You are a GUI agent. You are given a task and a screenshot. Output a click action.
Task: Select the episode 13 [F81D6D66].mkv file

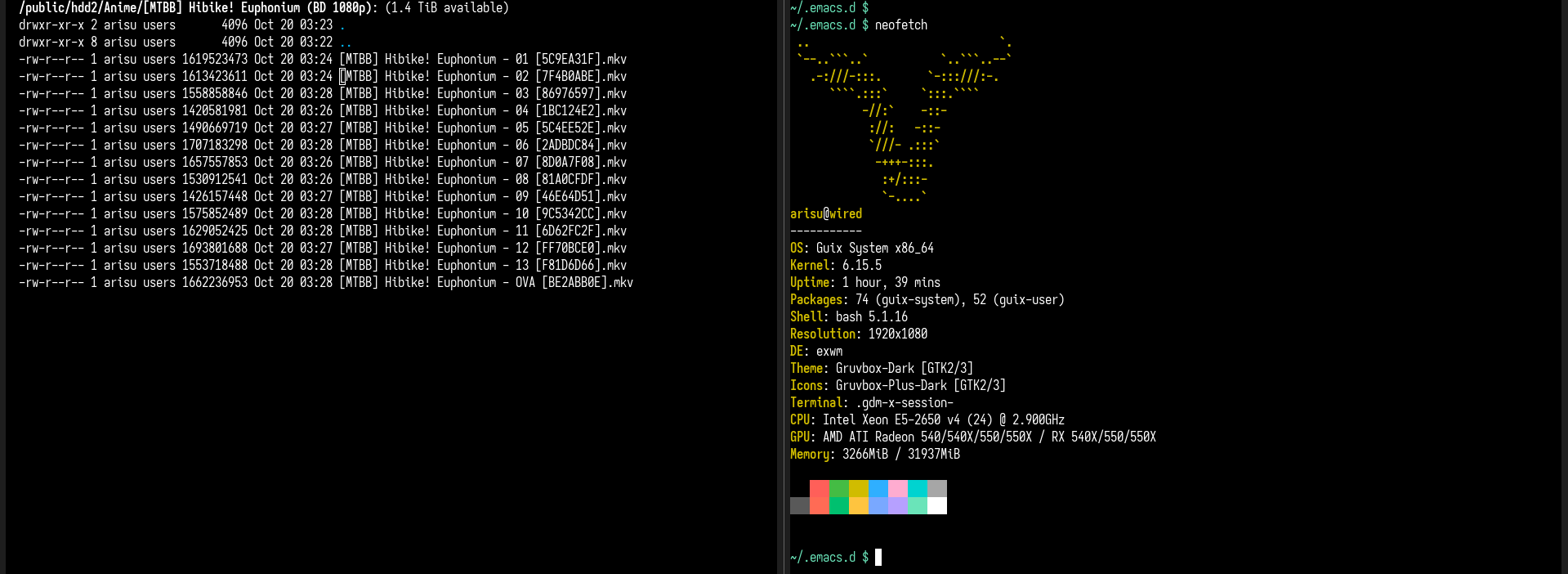pyautogui.click(x=483, y=265)
